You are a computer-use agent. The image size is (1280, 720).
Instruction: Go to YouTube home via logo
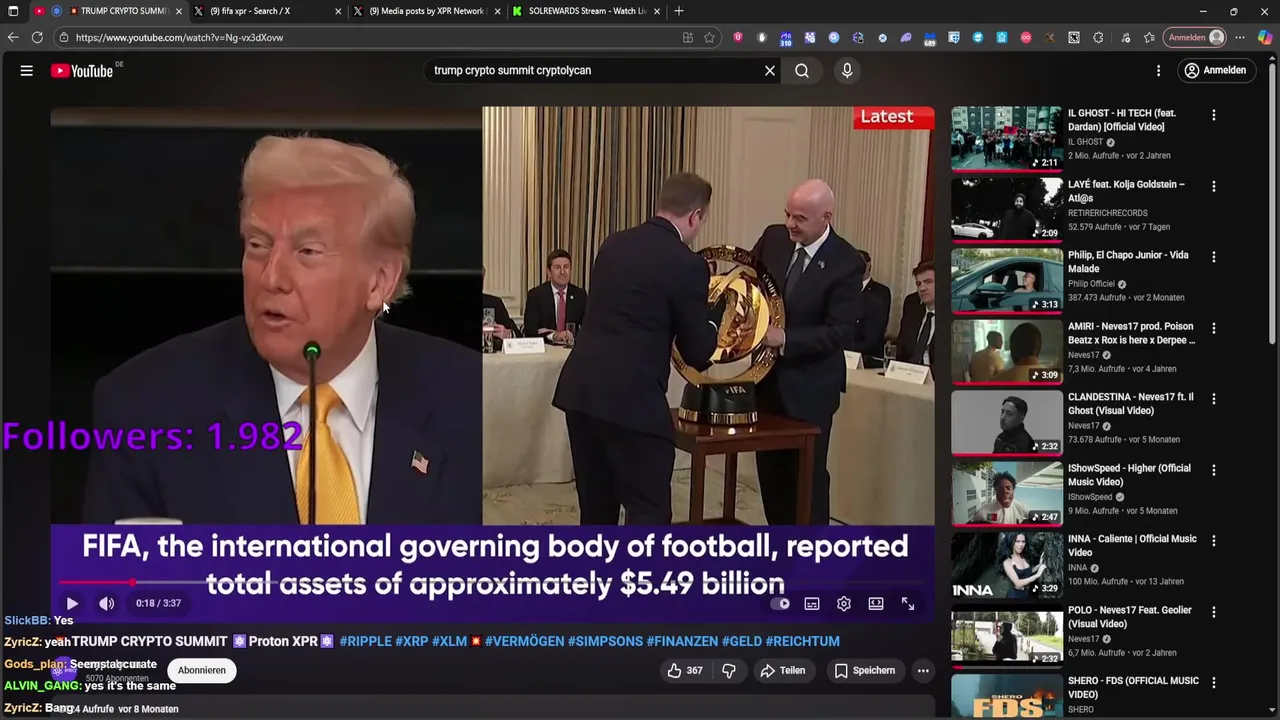click(82, 71)
